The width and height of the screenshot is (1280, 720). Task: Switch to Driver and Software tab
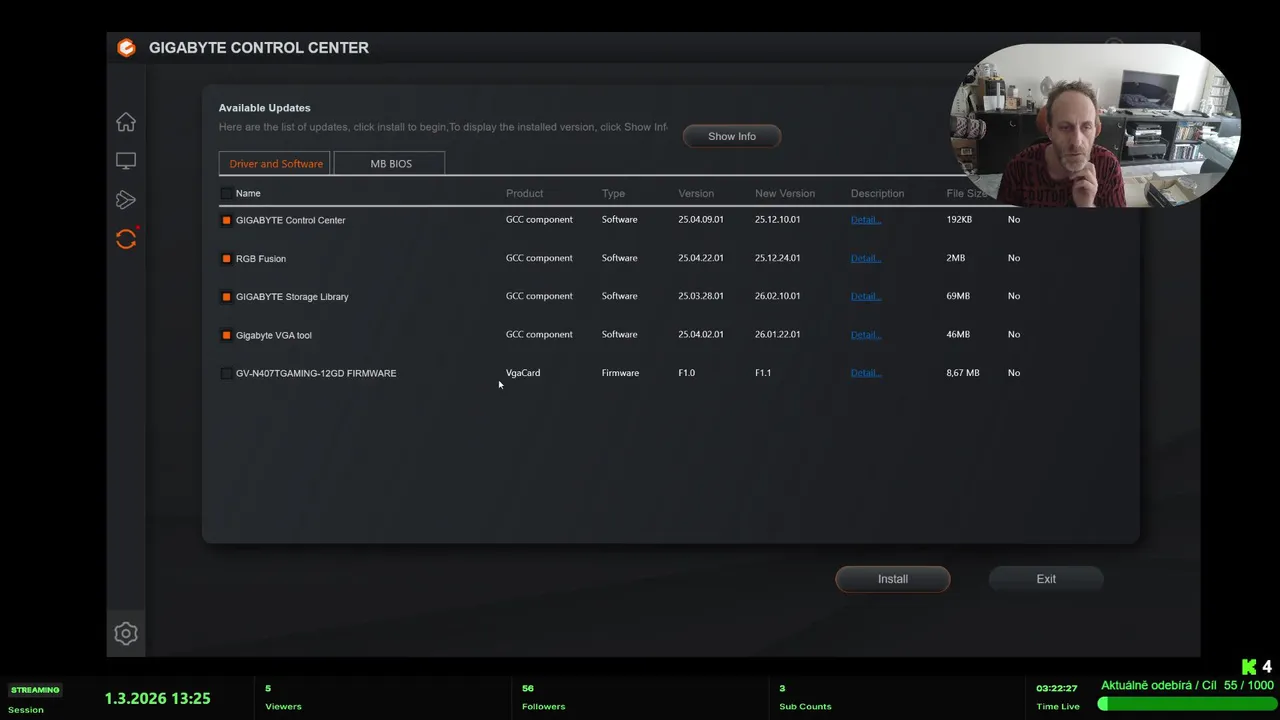(x=275, y=163)
